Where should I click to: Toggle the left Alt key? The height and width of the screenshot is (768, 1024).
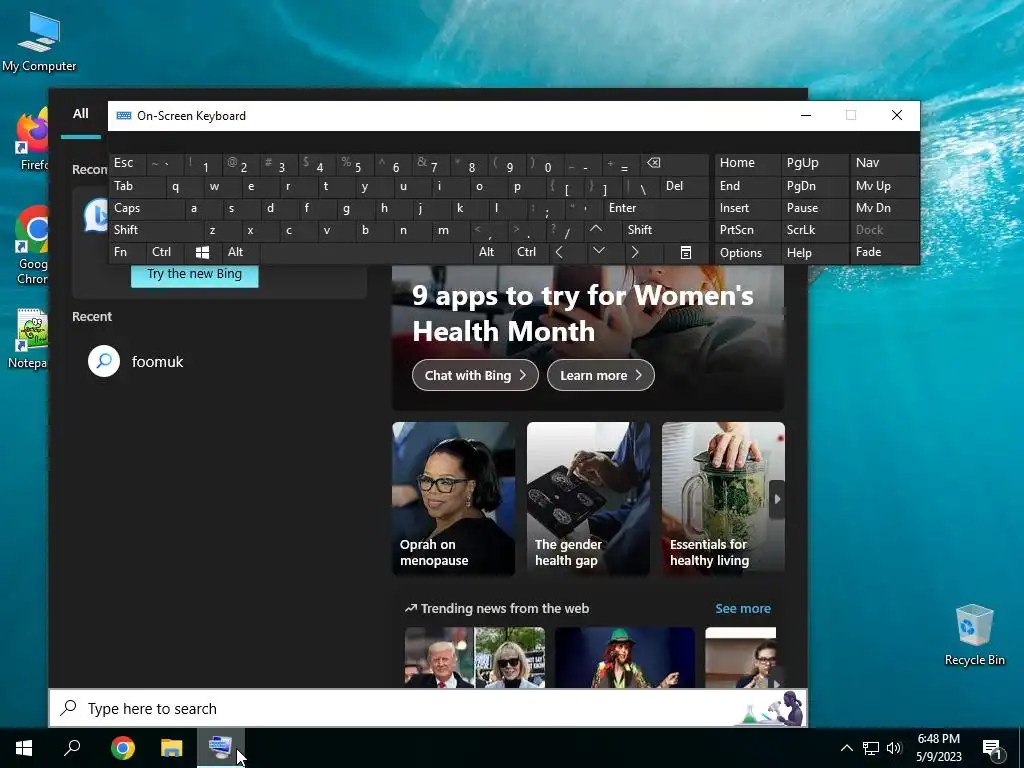[241, 252]
